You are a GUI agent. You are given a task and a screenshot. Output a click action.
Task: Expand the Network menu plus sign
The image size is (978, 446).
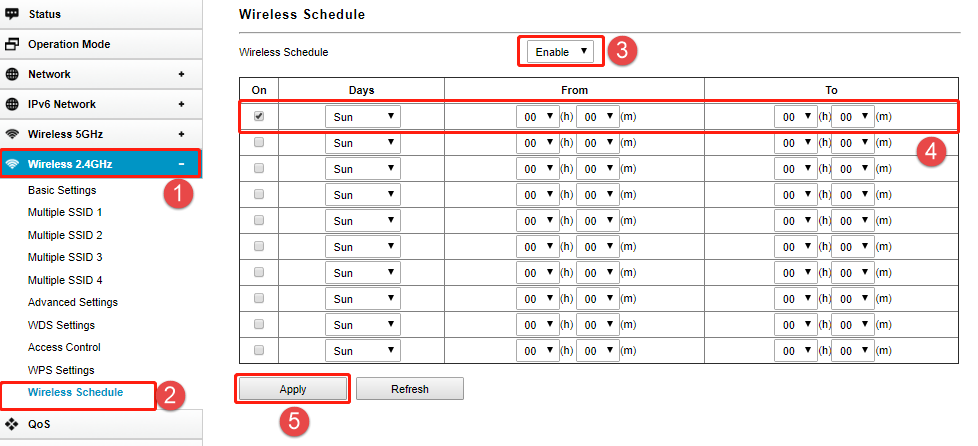coord(182,74)
